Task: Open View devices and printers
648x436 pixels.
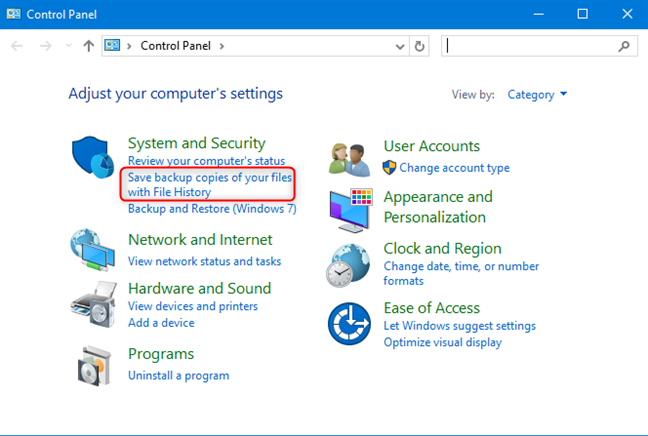Action: coord(193,306)
